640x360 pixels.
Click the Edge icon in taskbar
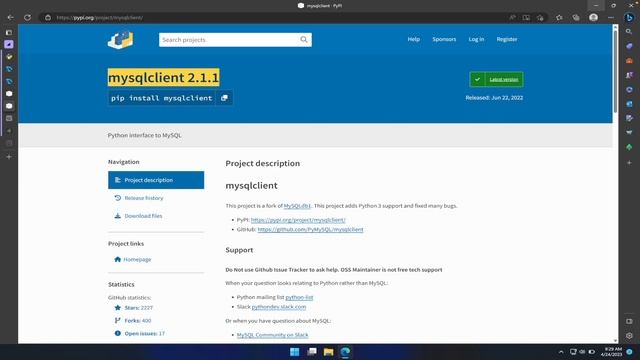tap(345, 352)
